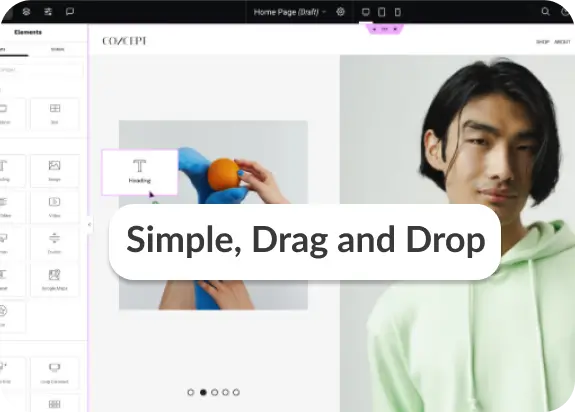The width and height of the screenshot is (575, 412).
Task: Select the second carousel dot indicator
Action: coord(203,392)
